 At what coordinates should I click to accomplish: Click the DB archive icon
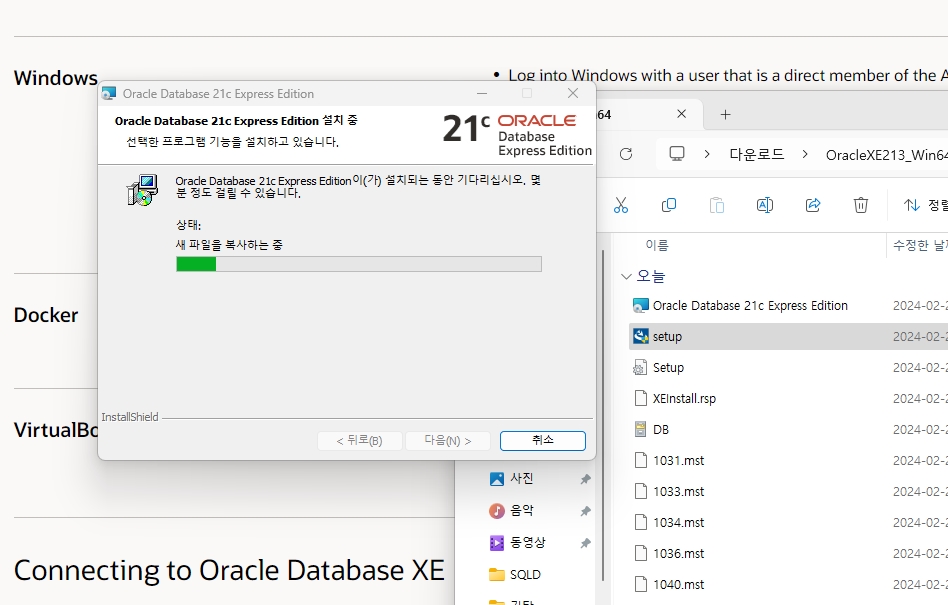click(640, 430)
